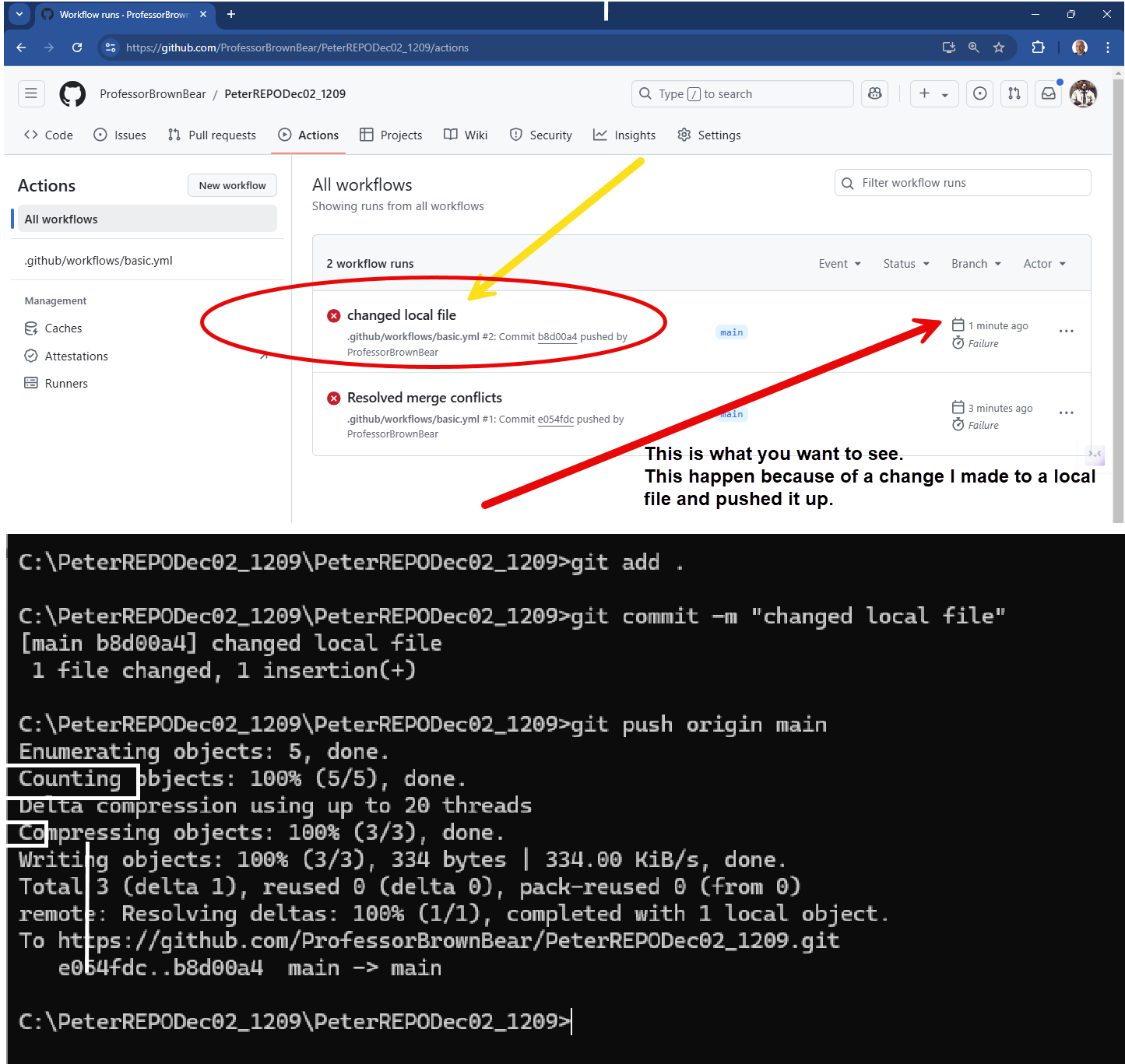Click the Type / to search box

[743, 93]
